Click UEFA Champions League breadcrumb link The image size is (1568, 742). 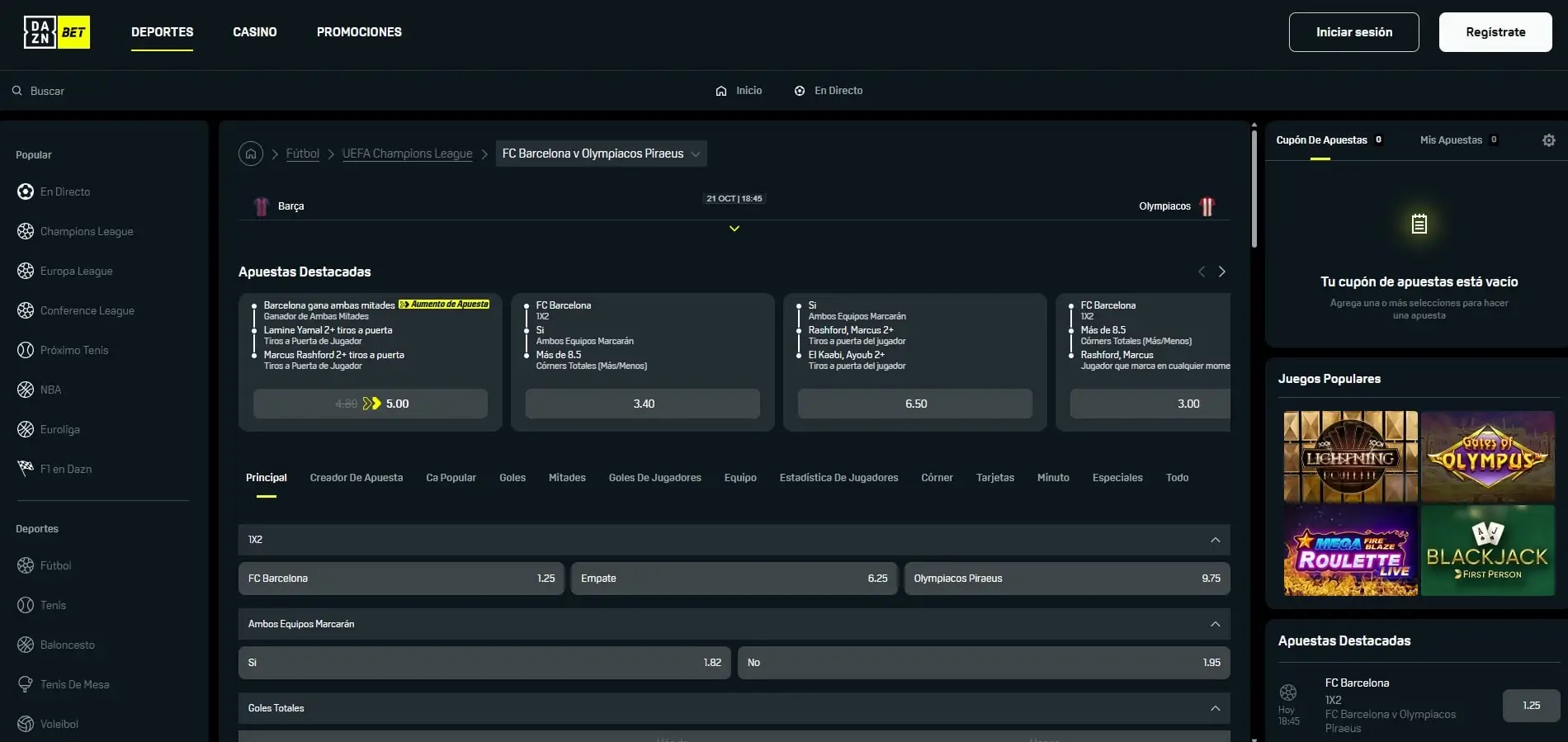(408, 154)
